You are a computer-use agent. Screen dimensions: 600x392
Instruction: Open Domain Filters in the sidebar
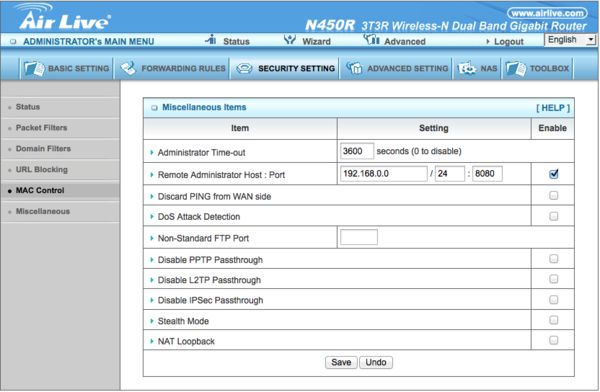pyautogui.click(x=43, y=149)
